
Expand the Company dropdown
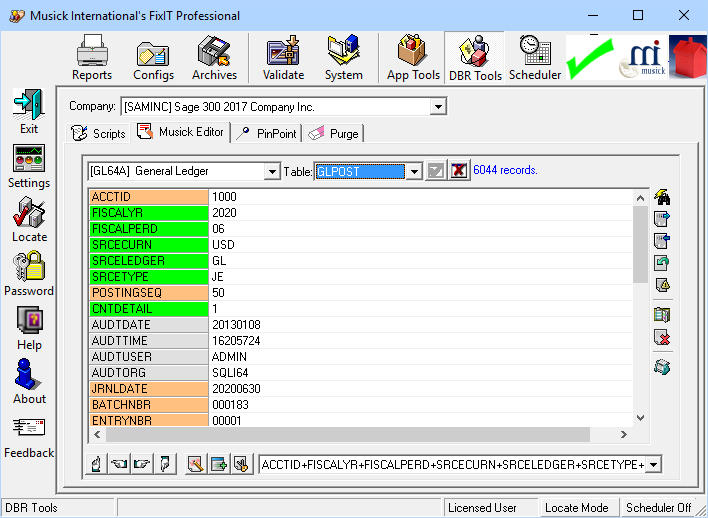coord(438,107)
